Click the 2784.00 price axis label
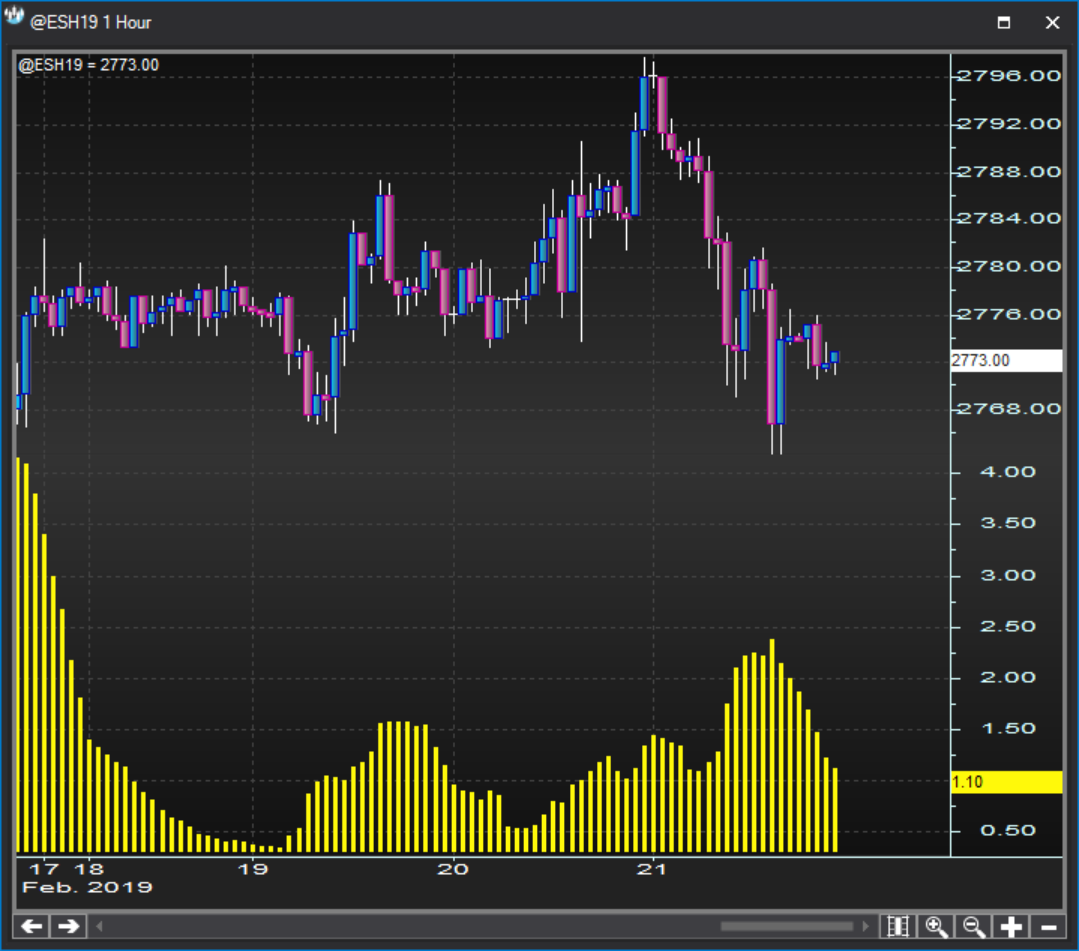Screen dimensions: 1079x951 [1009, 219]
